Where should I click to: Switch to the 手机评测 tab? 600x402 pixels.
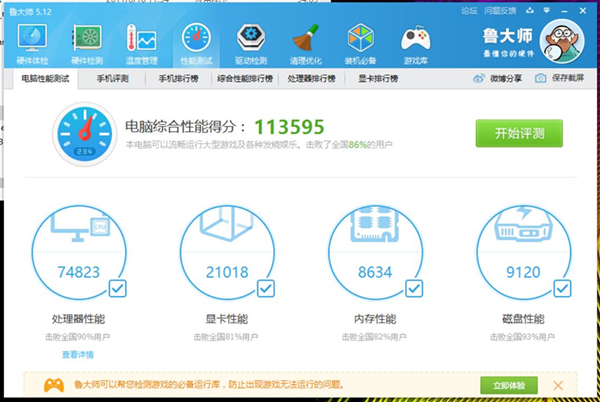pos(112,79)
